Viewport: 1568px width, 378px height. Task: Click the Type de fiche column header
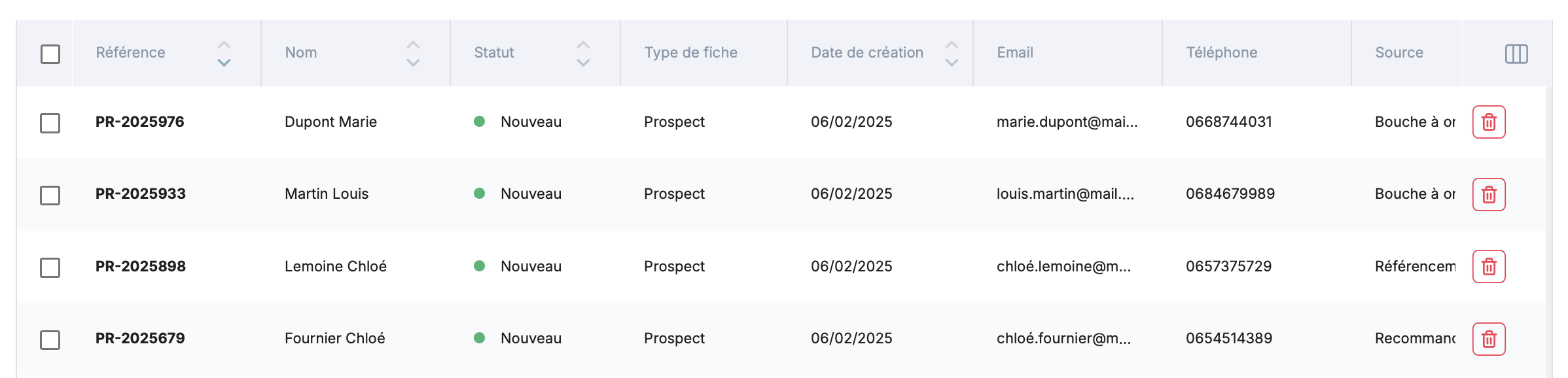[690, 52]
